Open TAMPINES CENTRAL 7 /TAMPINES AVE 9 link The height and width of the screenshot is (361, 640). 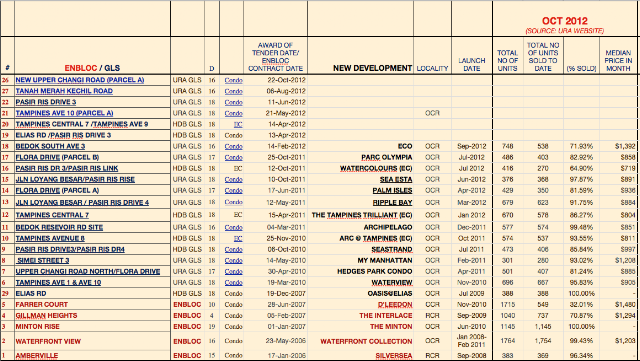82,124
